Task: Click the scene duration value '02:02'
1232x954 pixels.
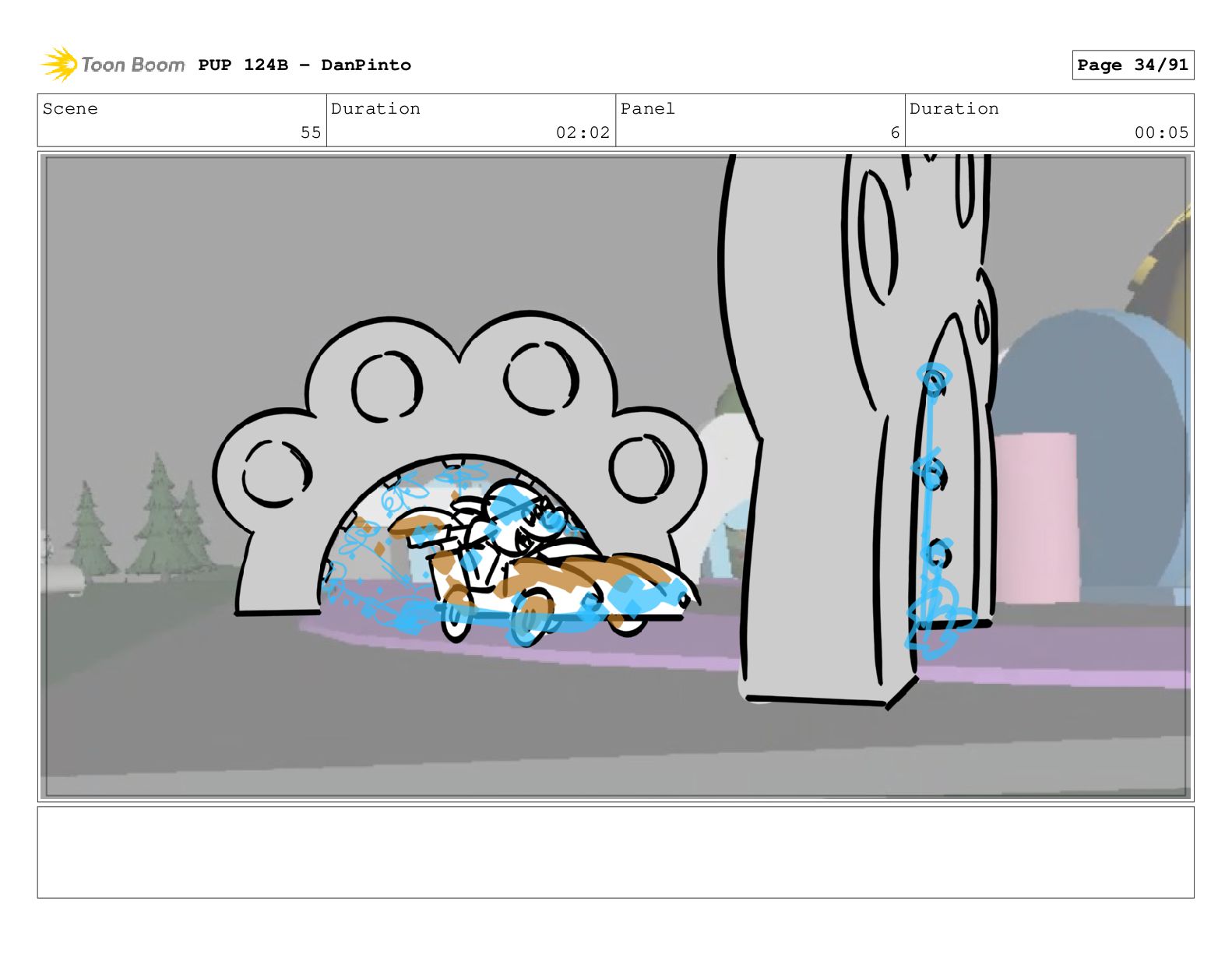Action: 583,132
